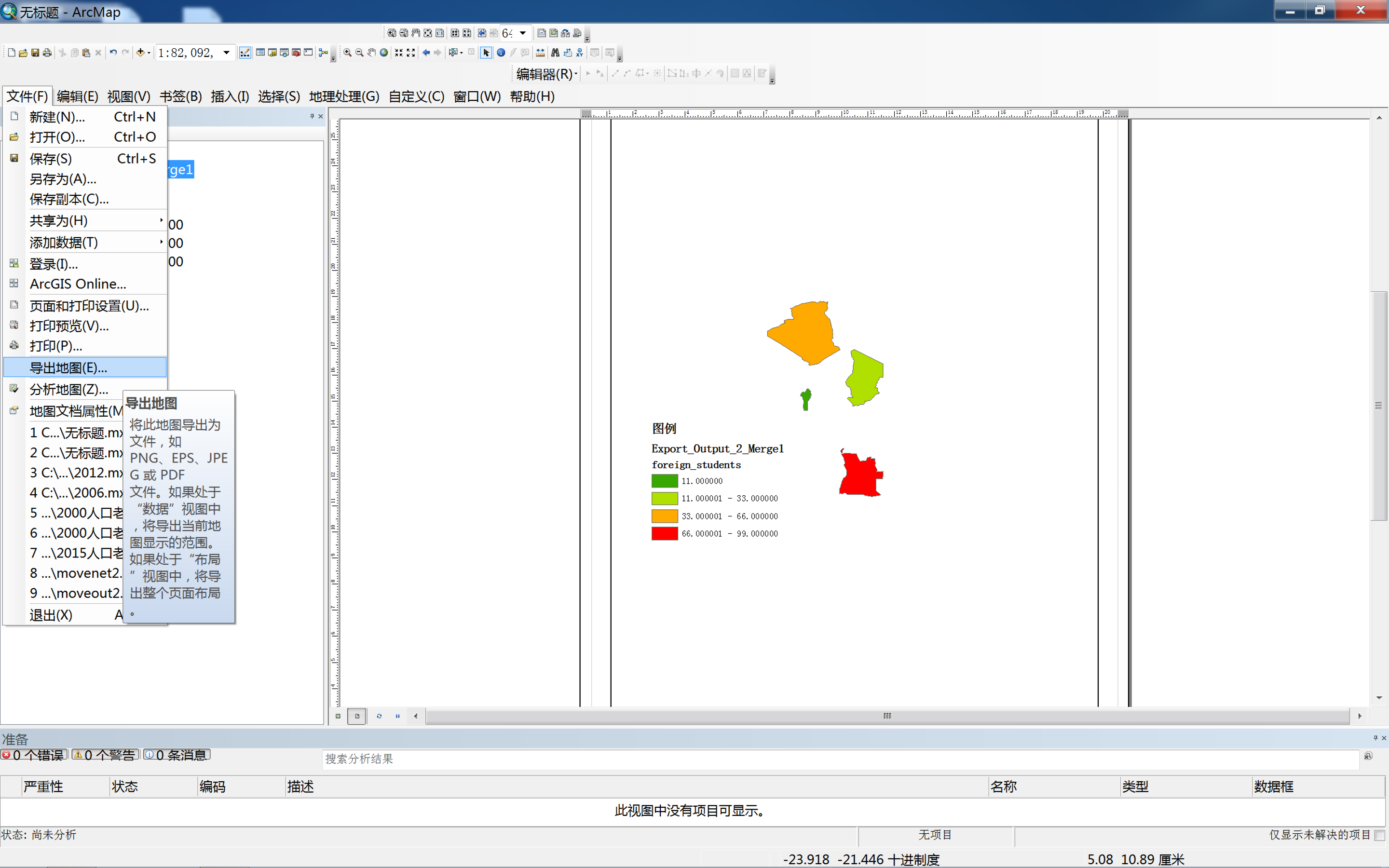Click the Go To XY icon

coord(580,53)
